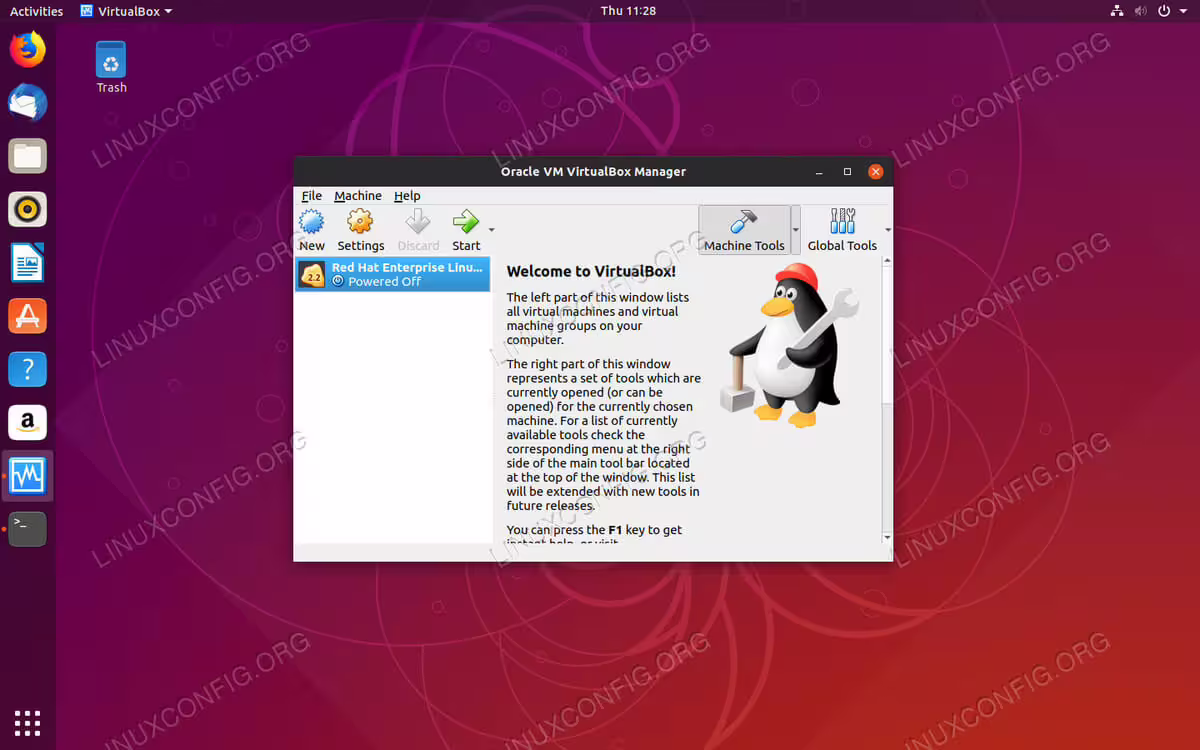This screenshot has width=1200, height=750.
Task: Click the Powered Off status icon
Action: click(338, 282)
